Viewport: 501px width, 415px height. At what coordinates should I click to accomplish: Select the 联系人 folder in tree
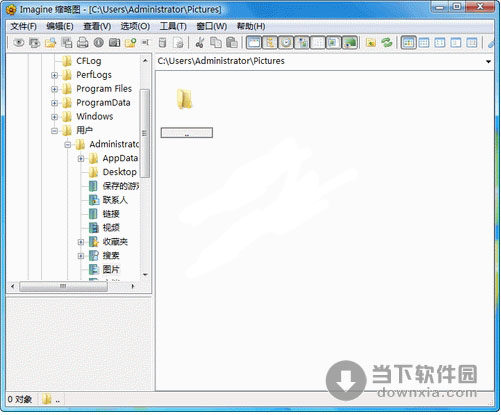tap(115, 200)
